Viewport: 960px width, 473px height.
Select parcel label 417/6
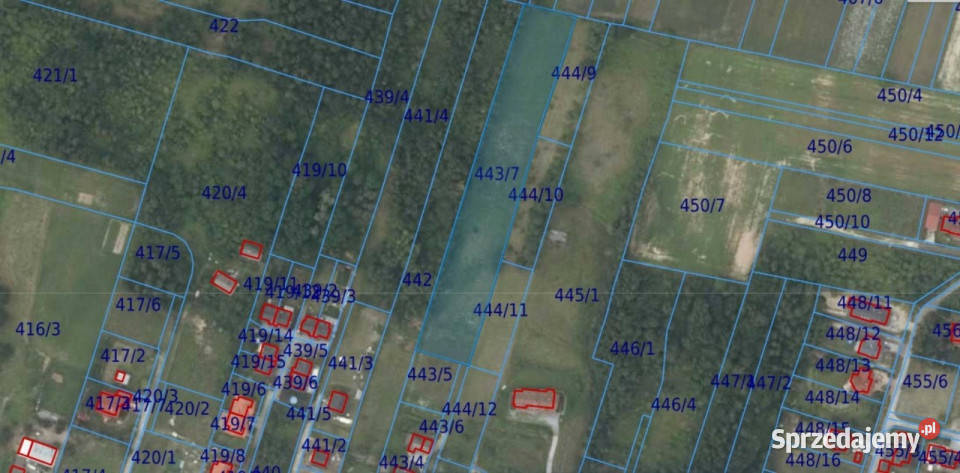click(x=139, y=304)
